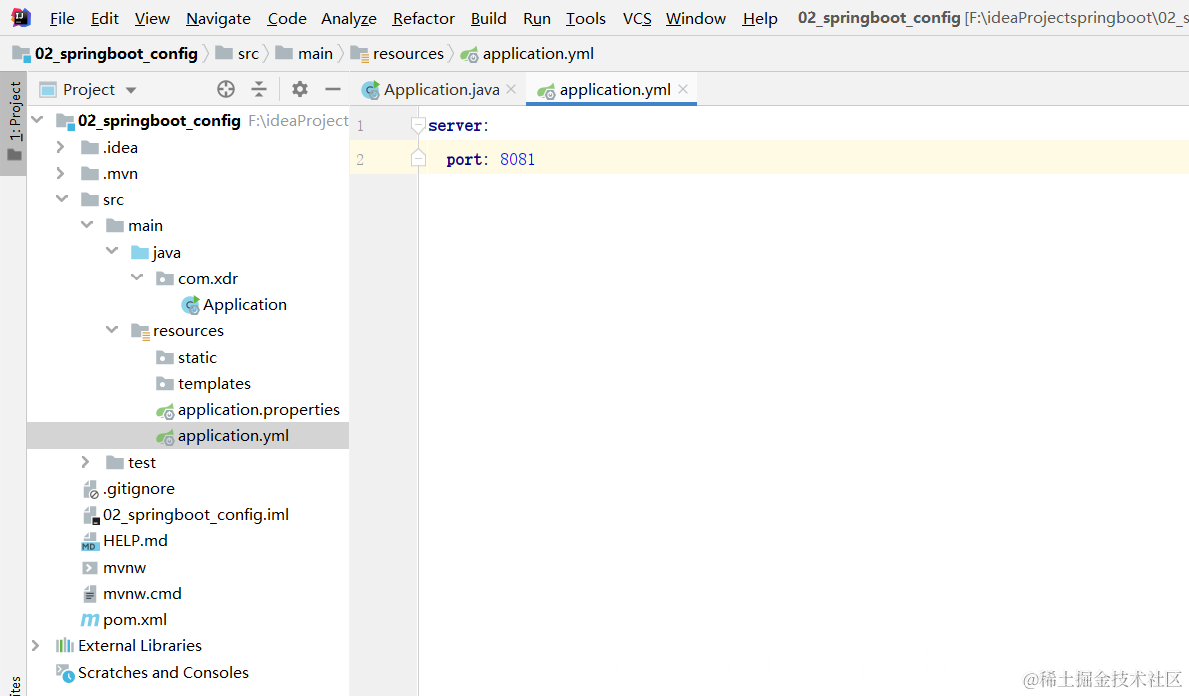The height and width of the screenshot is (696, 1189).
Task: Click the Scratches and Consoles icon
Action: pyautogui.click(x=65, y=672)
